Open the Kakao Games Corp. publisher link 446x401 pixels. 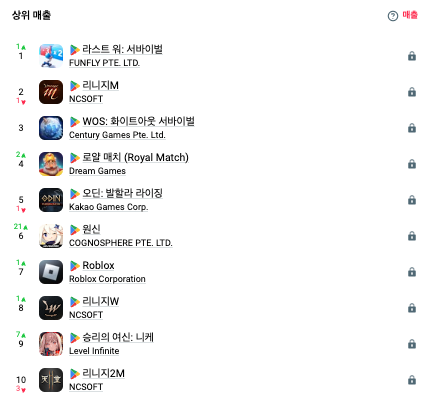(108, 207)
